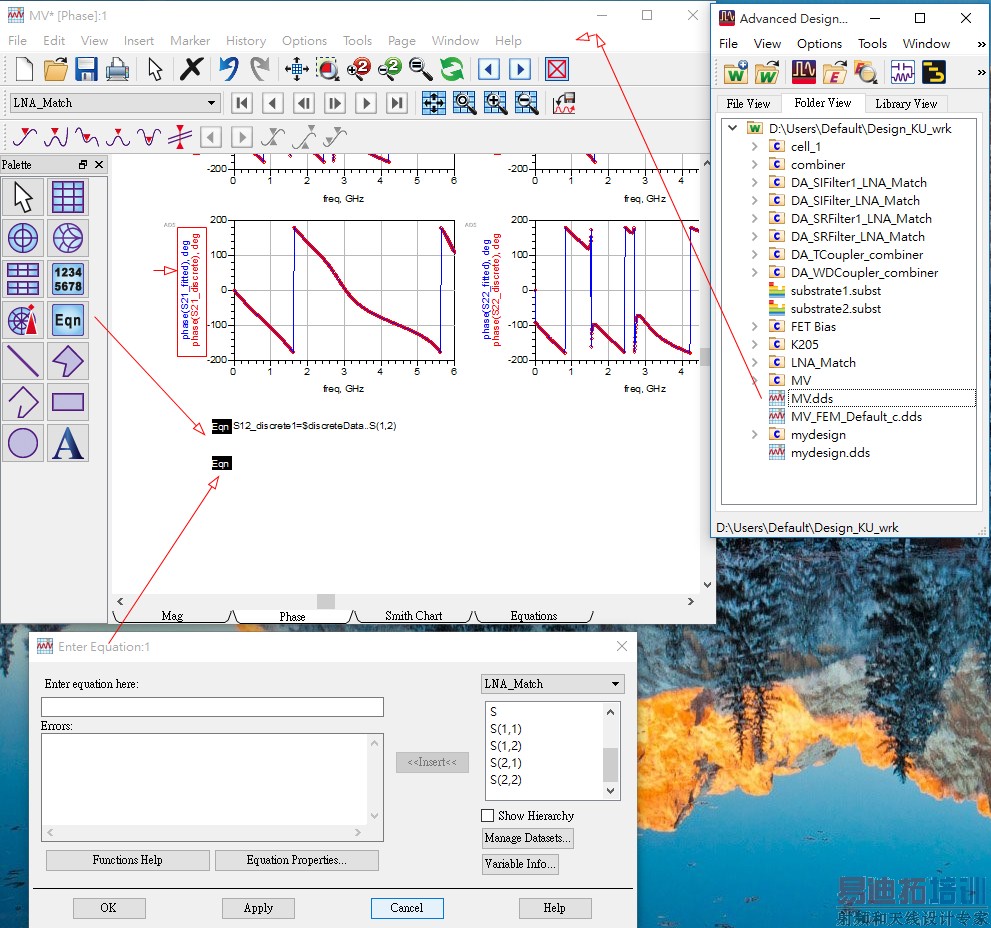Image resolution: width=991 pixels, height=928 pixels.
Task: Click the green refresh arrows icon
Action: [x=452, y=69]
